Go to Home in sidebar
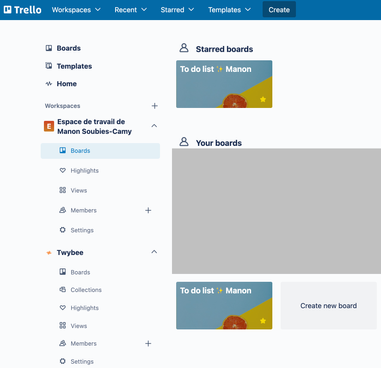 [x=66, y=84]
